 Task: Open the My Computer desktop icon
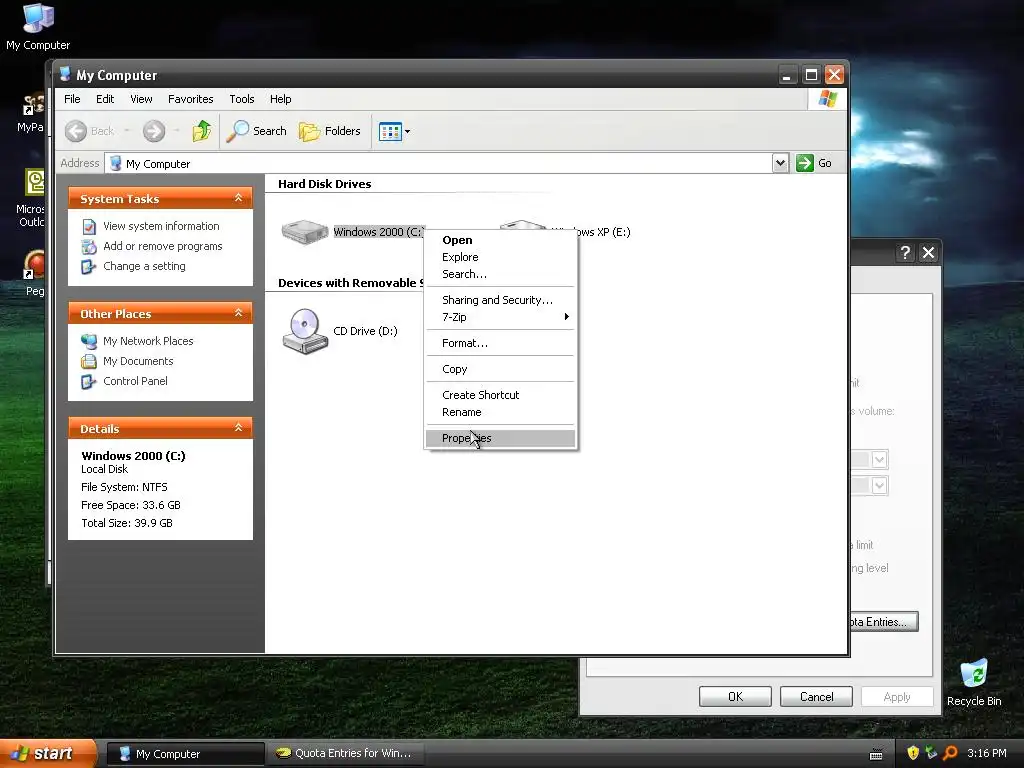(38, 26)
